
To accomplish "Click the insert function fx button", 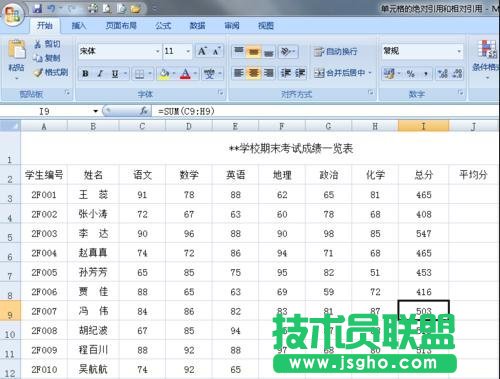I will pos(144,111).
